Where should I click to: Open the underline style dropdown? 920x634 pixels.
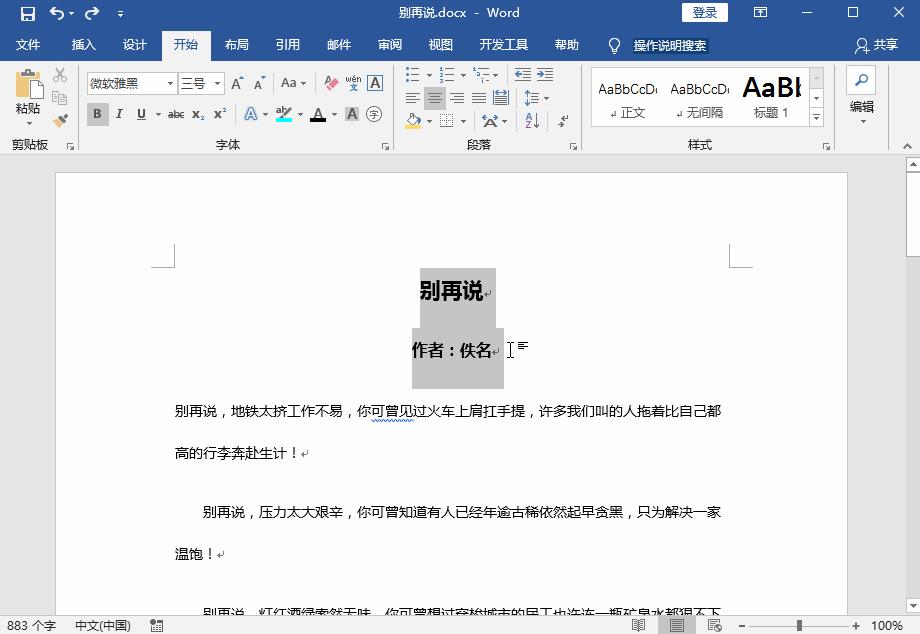156,114
